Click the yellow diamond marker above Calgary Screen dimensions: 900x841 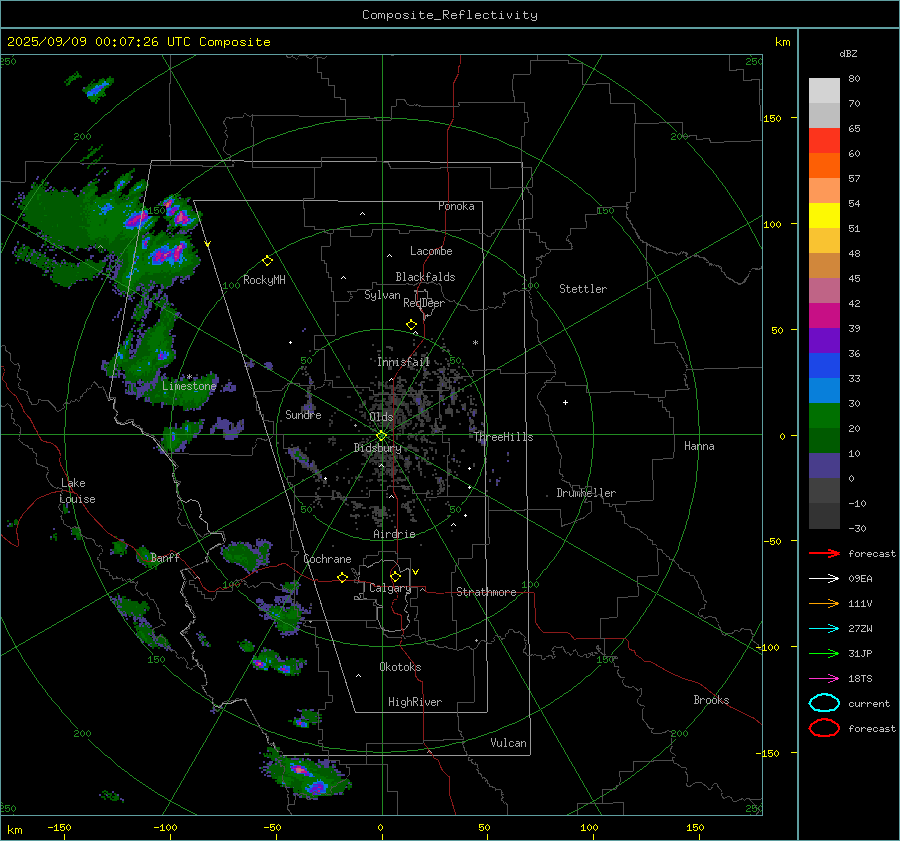tap(395, 576)
